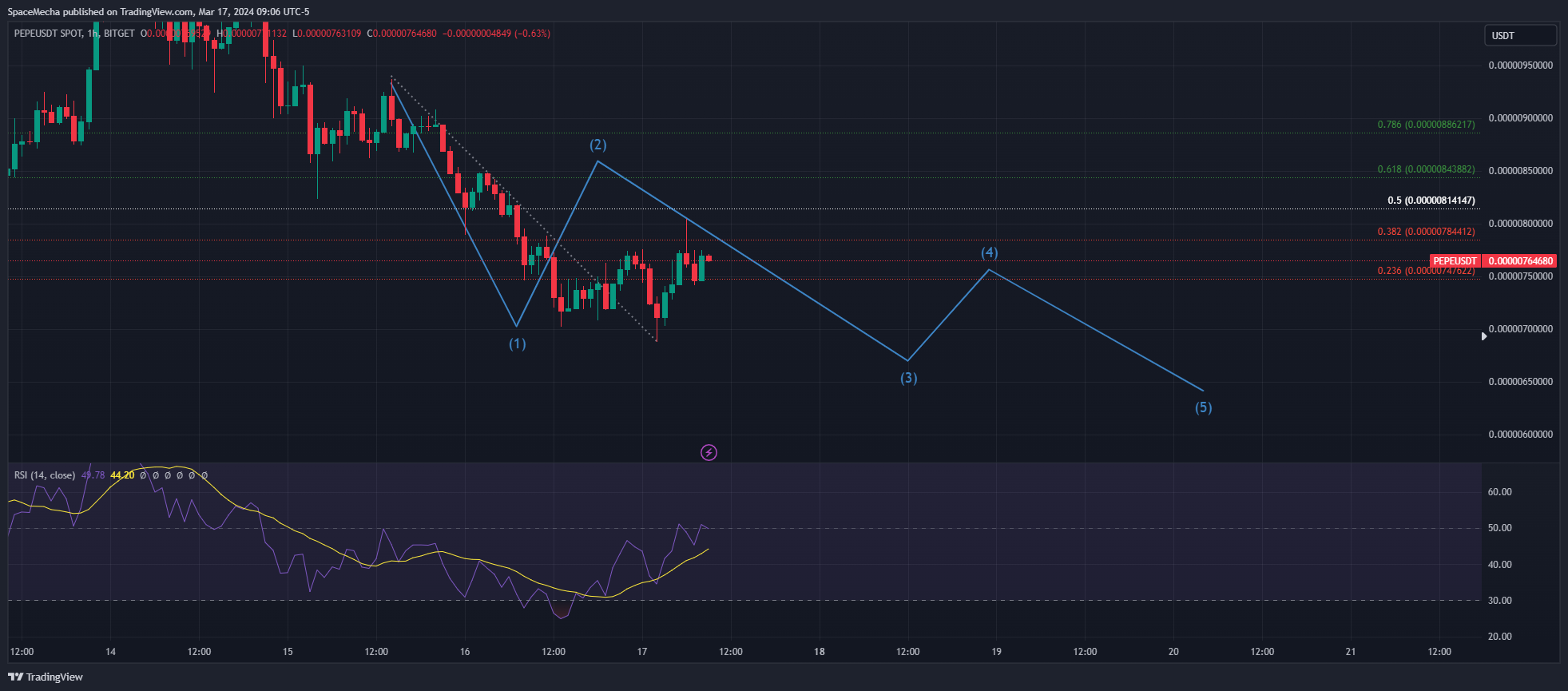The height and width of the screenshot is (691, 1568).
Task: Click the 0.00000850000 price axis value
Action: (x=1521, y=171)
